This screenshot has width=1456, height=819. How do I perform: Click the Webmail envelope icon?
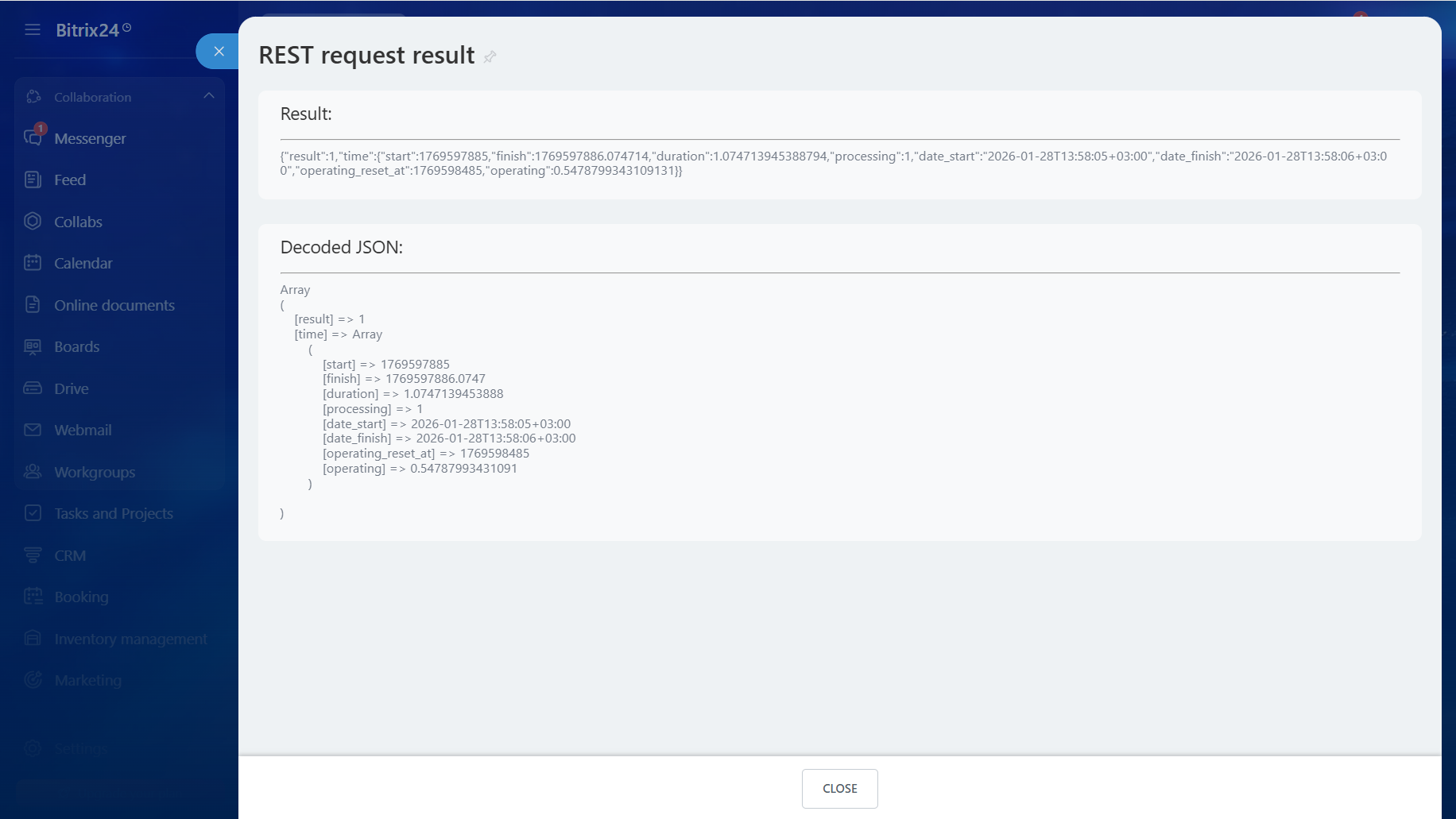click(x=33, y=429)
